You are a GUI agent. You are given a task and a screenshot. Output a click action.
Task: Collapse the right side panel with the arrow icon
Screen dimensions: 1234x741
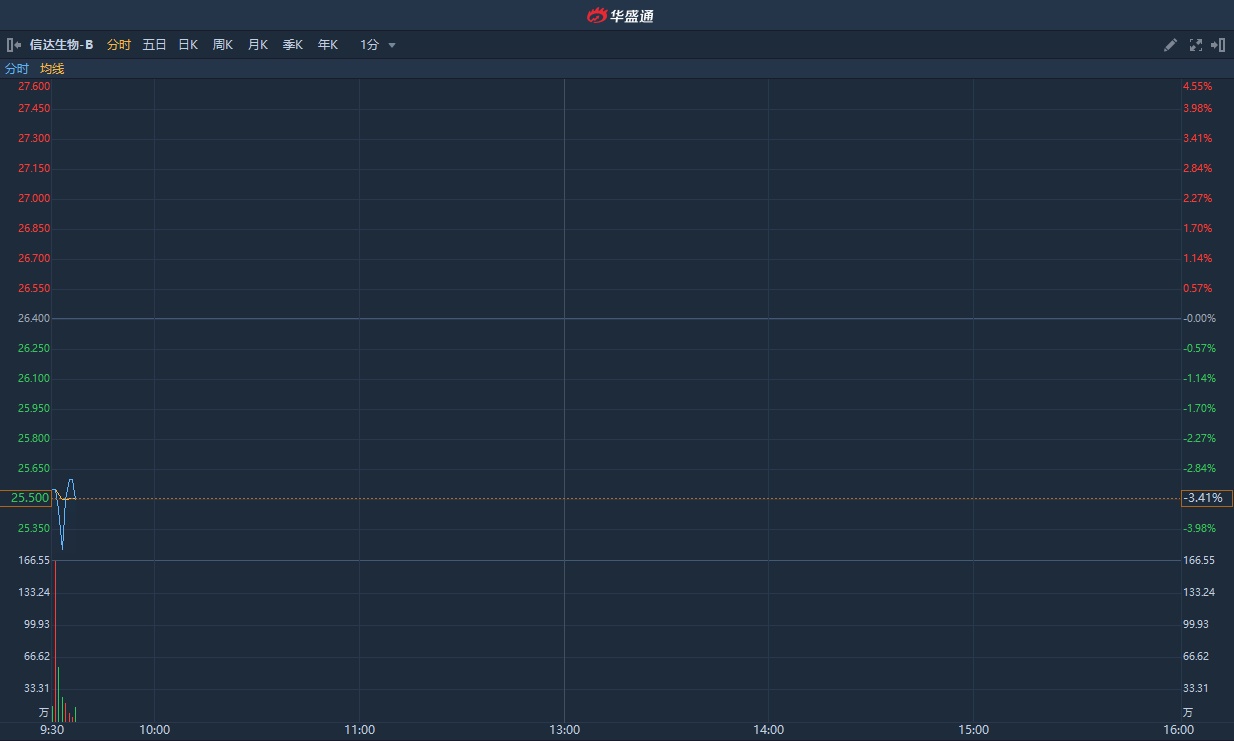1218,45
